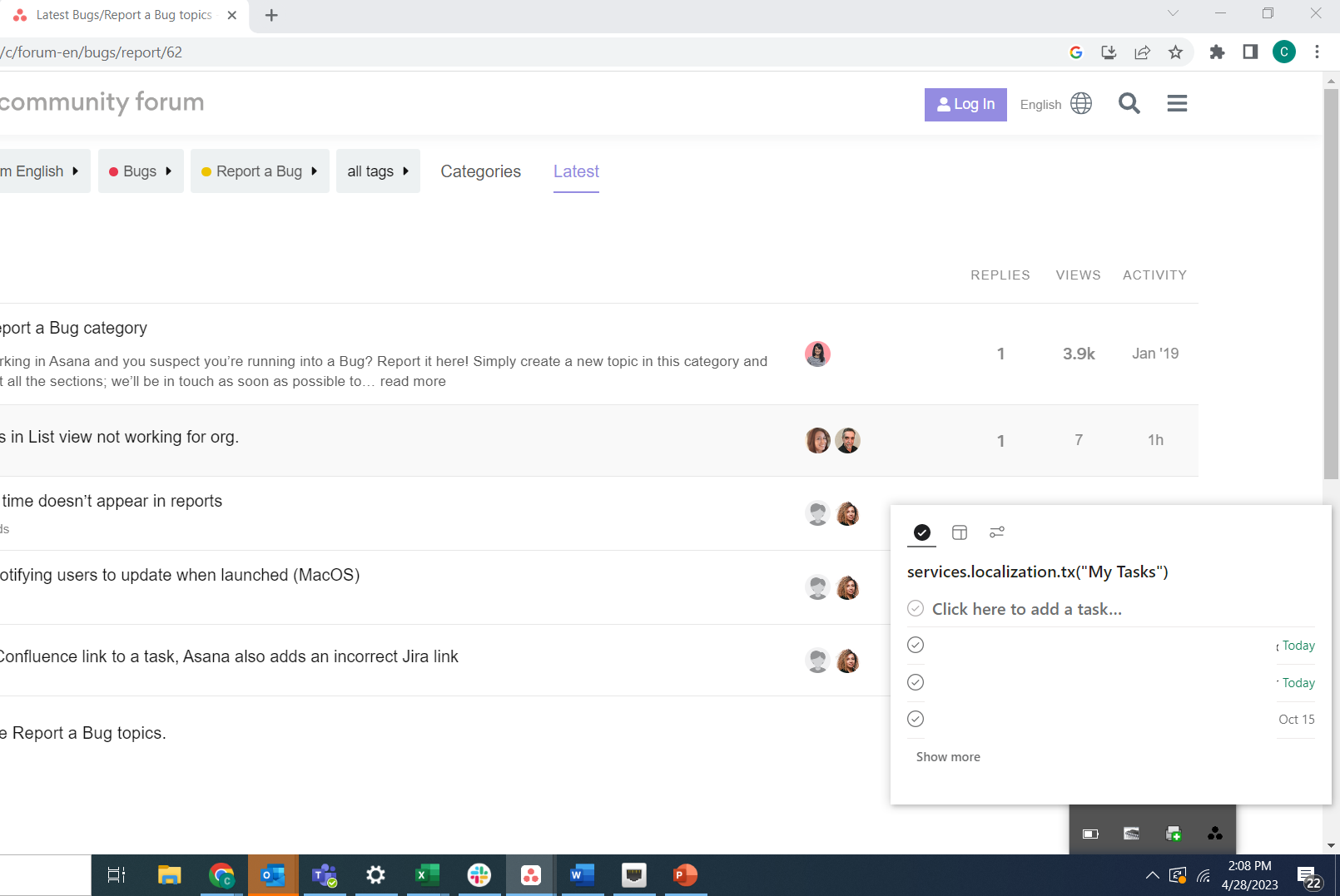
Task: Check the circle next to 'Click here to add a task'
Action: 916,608
